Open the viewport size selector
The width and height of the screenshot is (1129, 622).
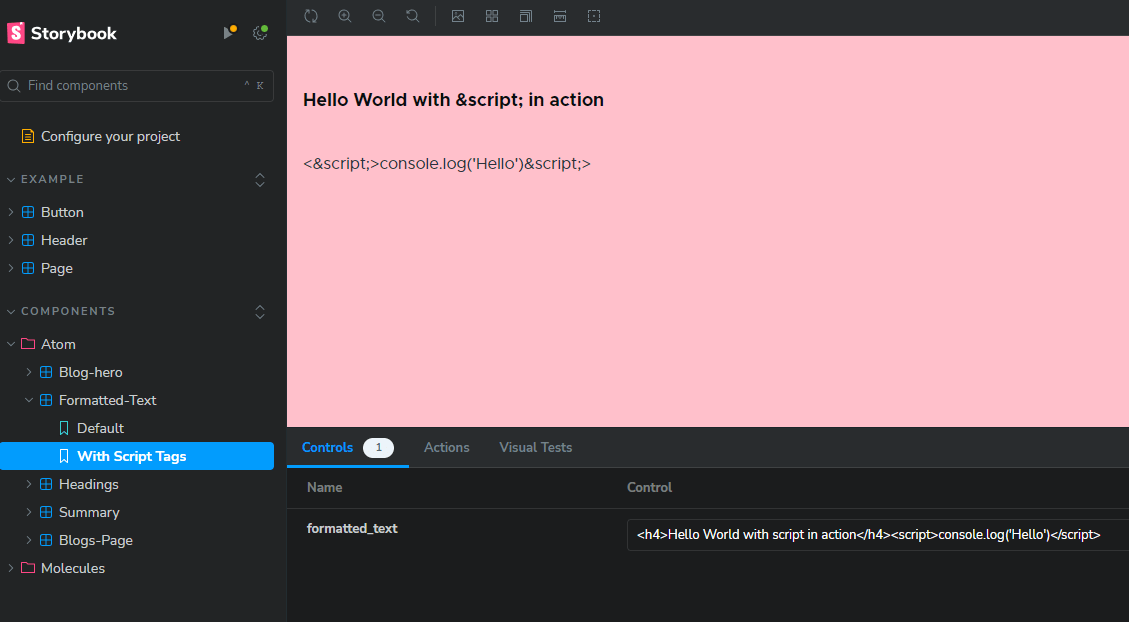pyautogui.click(x=526, y=16)
